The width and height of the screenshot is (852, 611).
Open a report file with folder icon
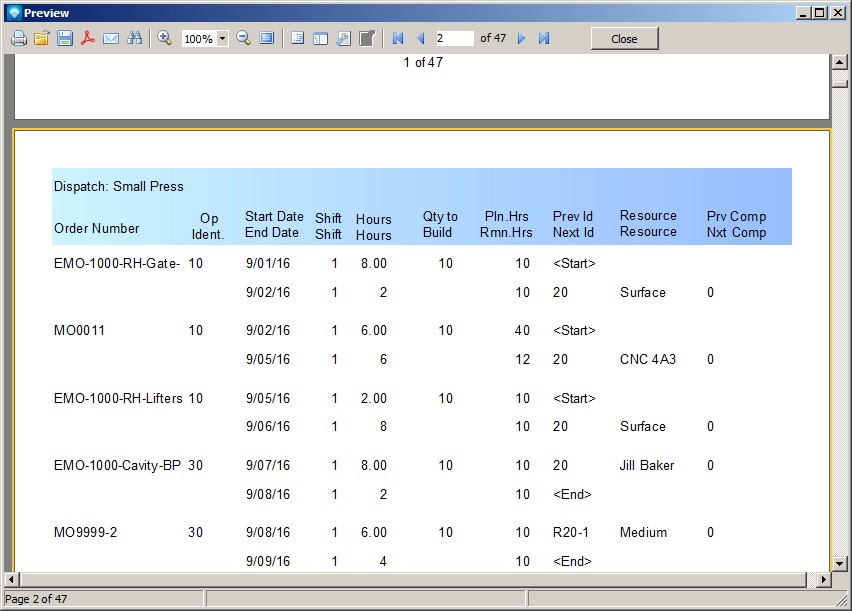coord(41,38)
